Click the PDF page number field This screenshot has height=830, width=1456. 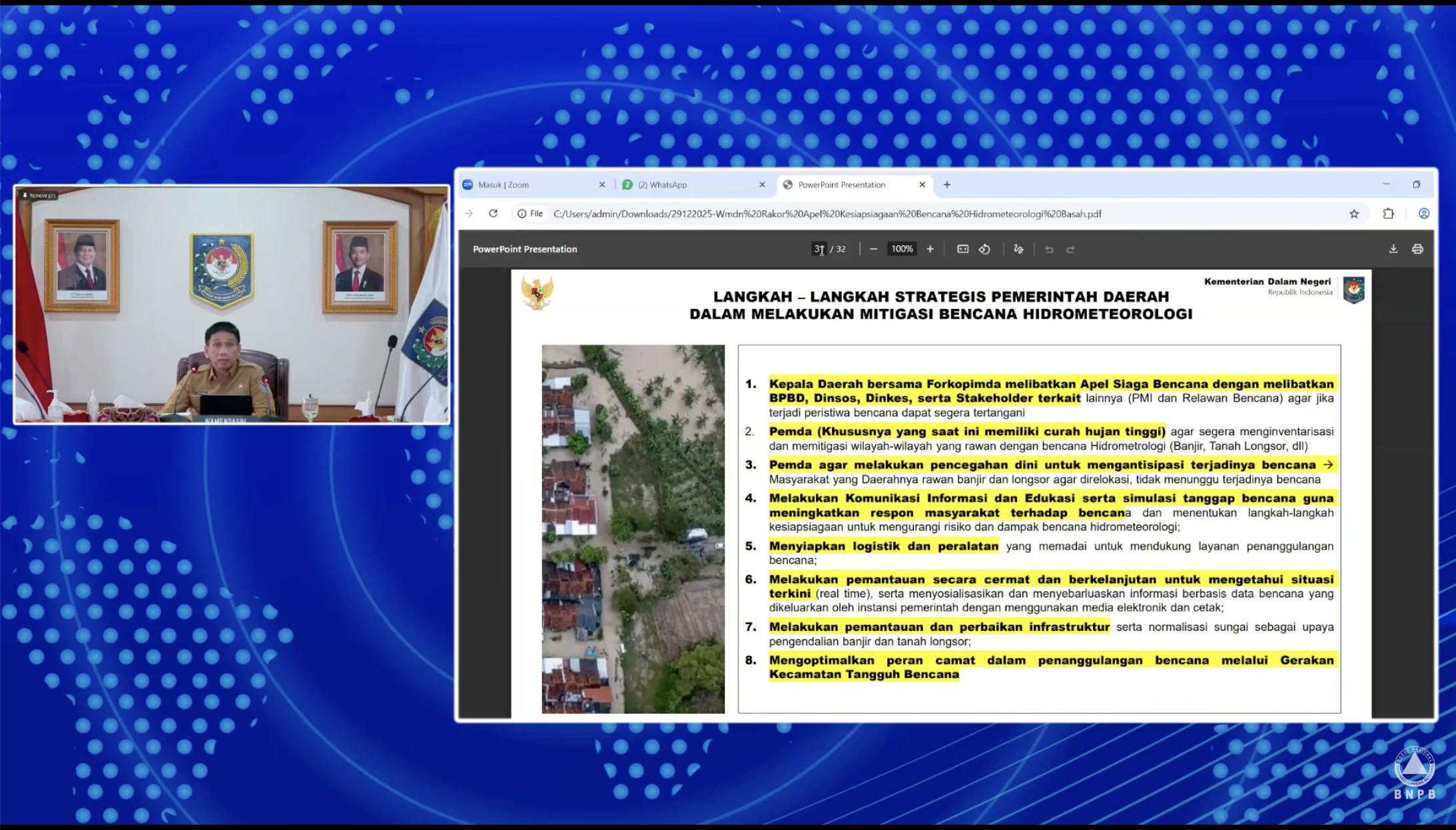818,249
